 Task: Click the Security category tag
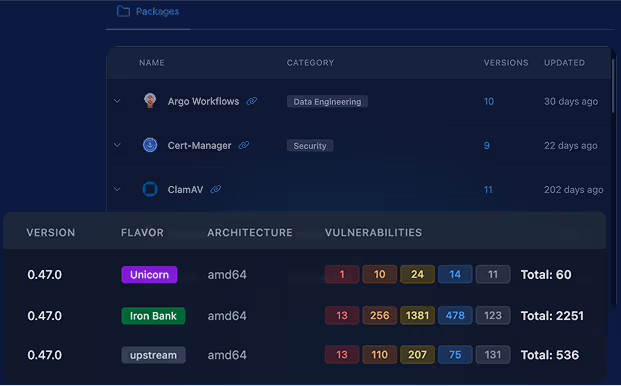(310, 146)
